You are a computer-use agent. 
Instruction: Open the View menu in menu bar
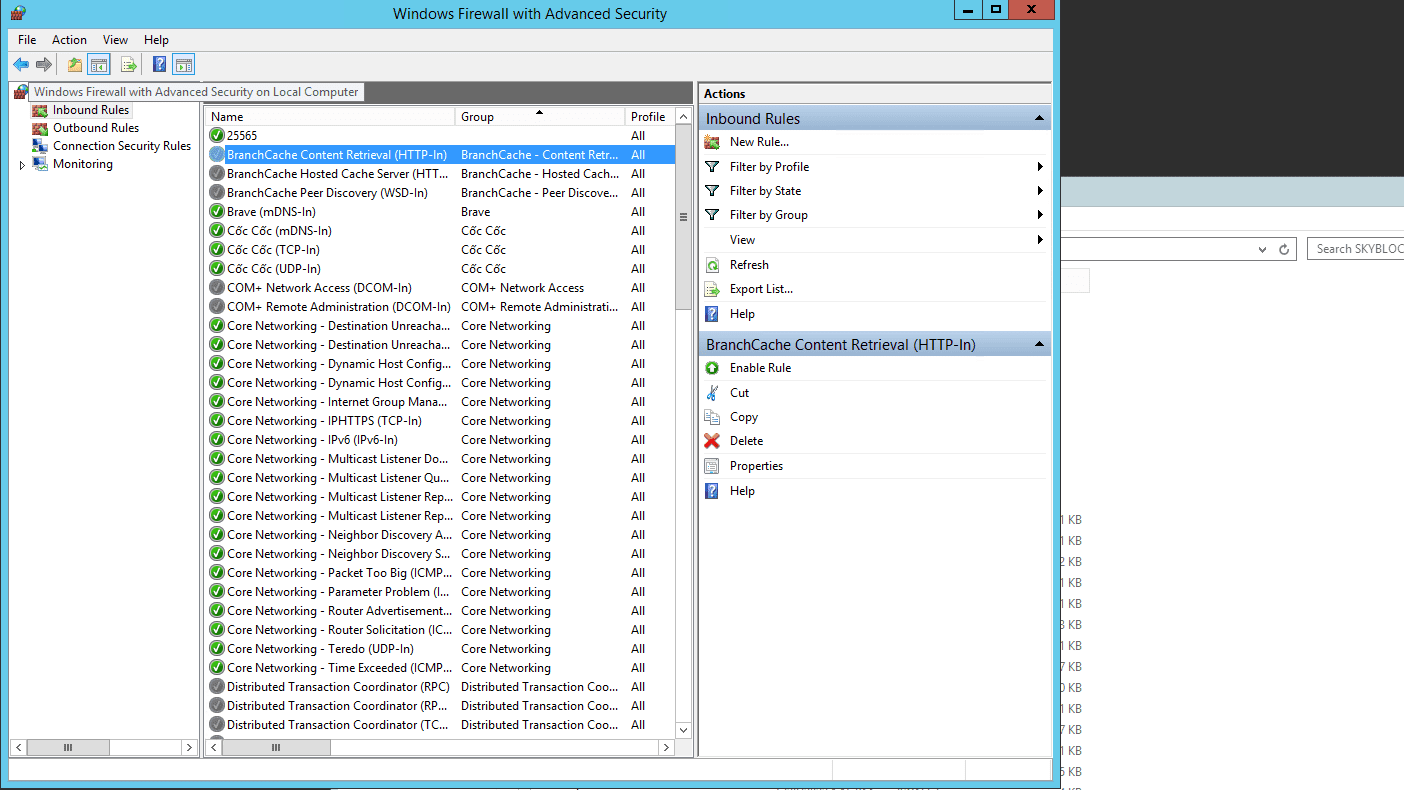[115, 40]
